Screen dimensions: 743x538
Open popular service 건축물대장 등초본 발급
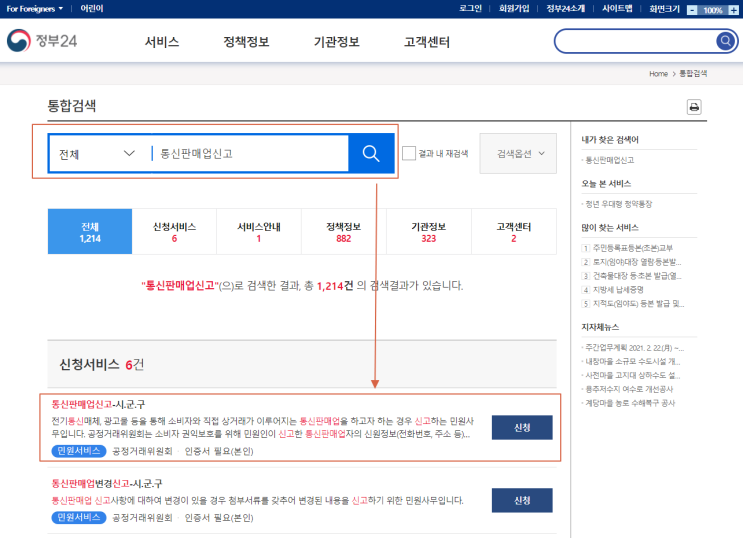pyautogui.click(x=637, y=275)
